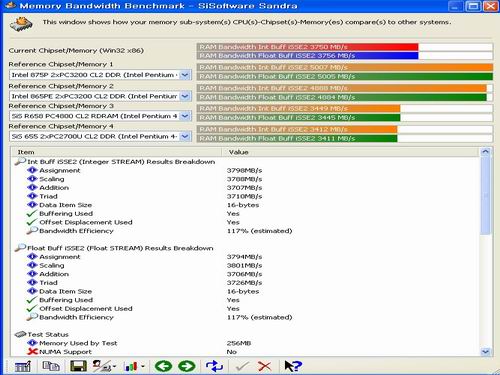Click the 16-bytes value in Float section

pos(243,291)
